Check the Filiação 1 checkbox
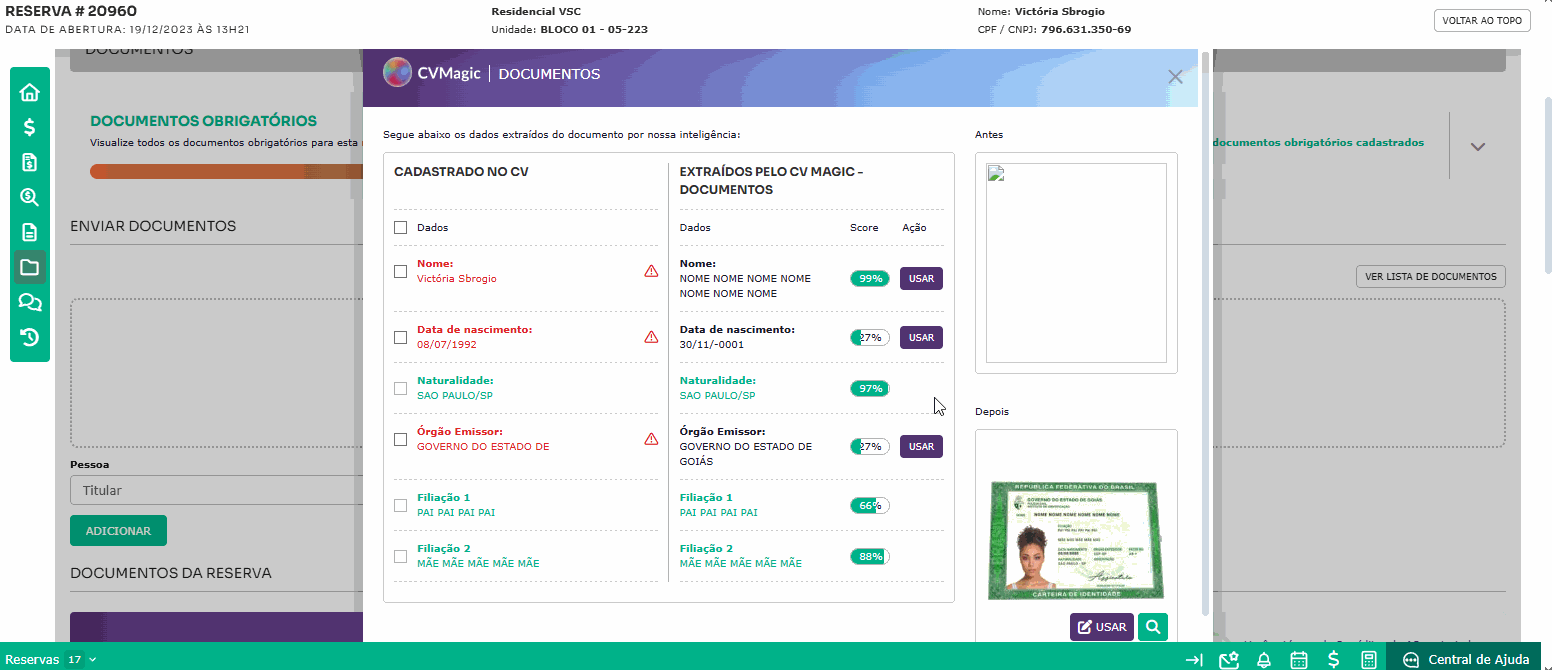 [400, 505]
